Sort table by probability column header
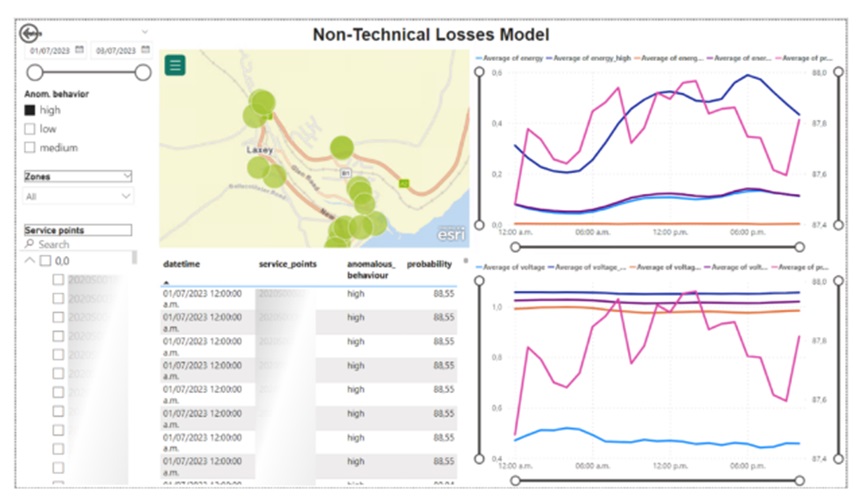Viewport: 859px width, 502px height. coord(429,264)
